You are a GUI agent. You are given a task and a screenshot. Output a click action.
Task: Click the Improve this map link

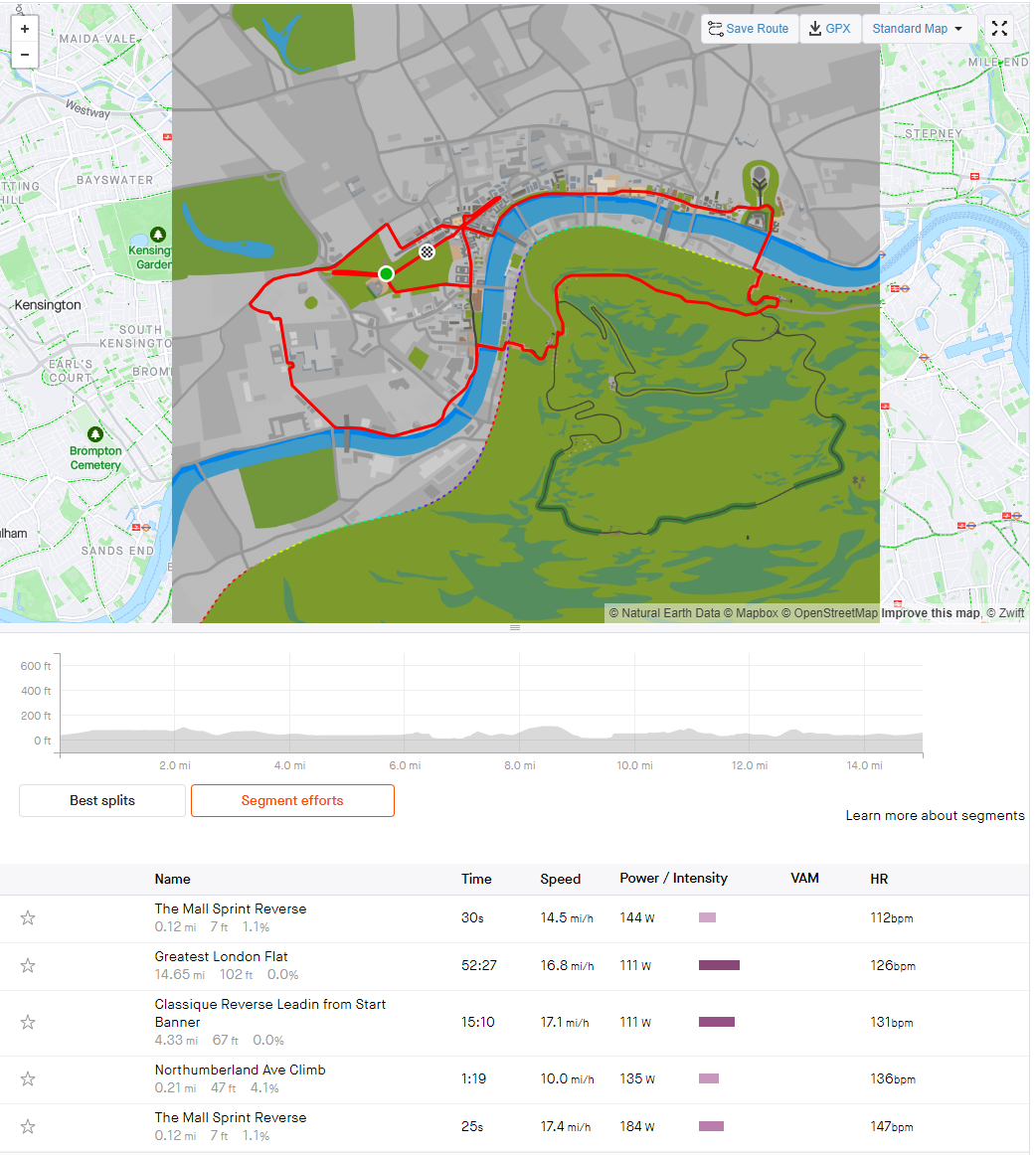pyautogui.click(x=931, y=613)
